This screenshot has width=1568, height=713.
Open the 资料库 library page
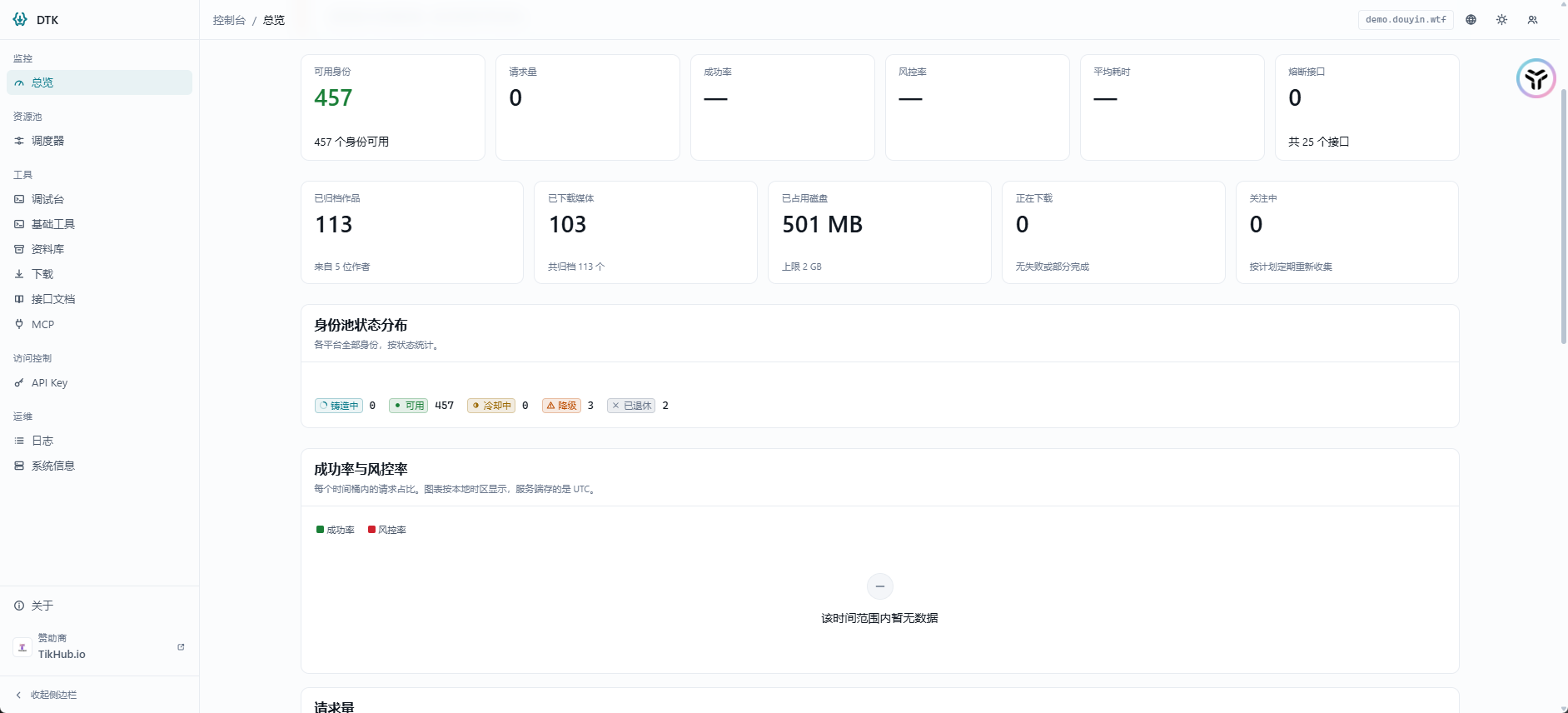coord(99,249)
